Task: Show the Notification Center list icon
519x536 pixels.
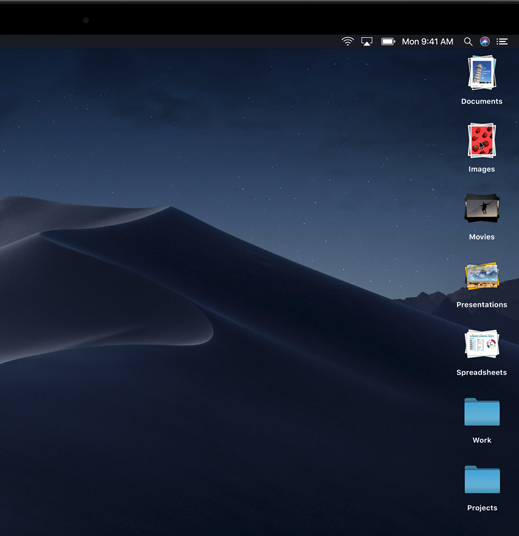Action: tap(502, 42)
